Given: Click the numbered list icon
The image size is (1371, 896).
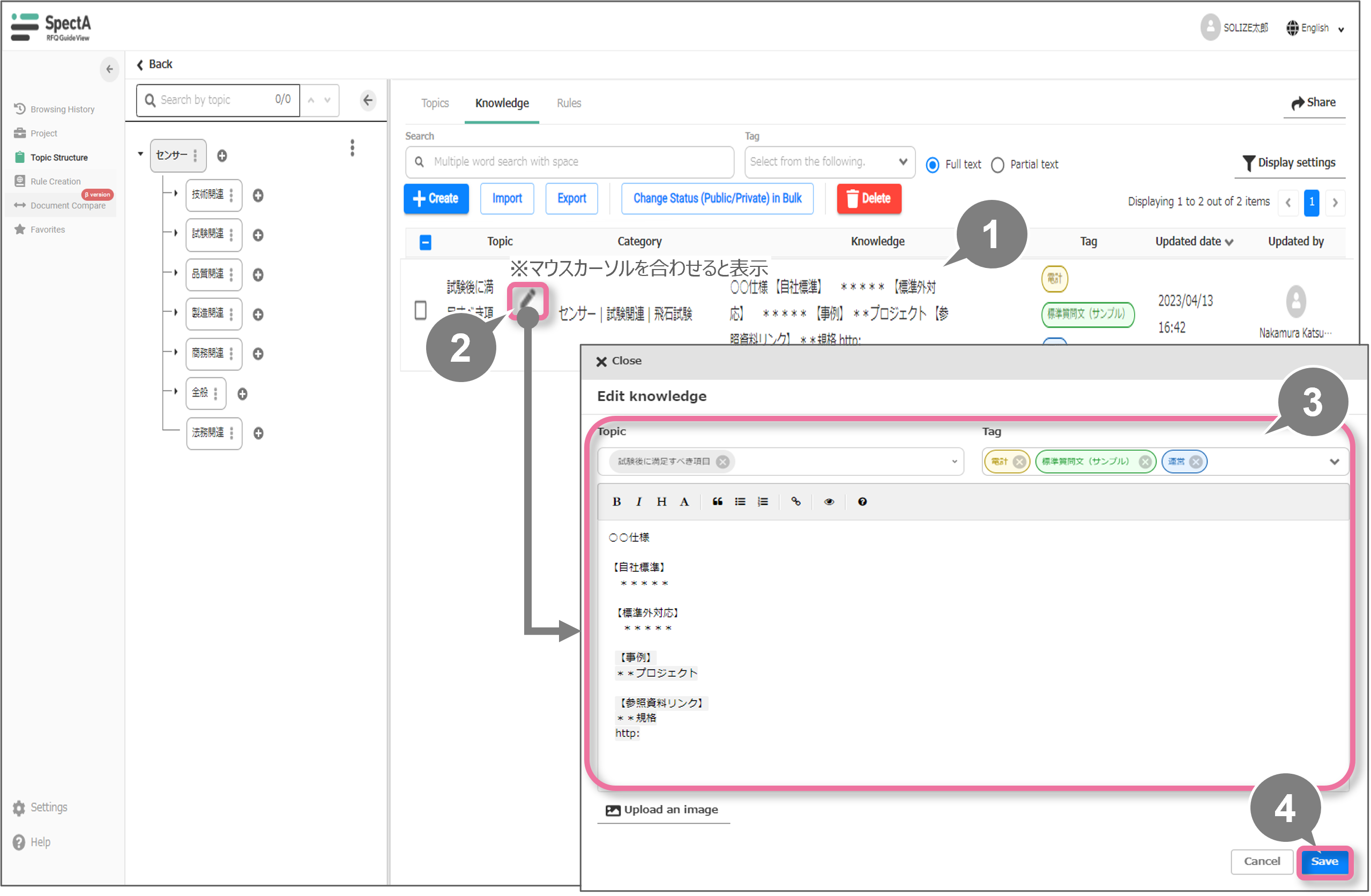Looking at the screenshot, I should click(x=763, y=502).
